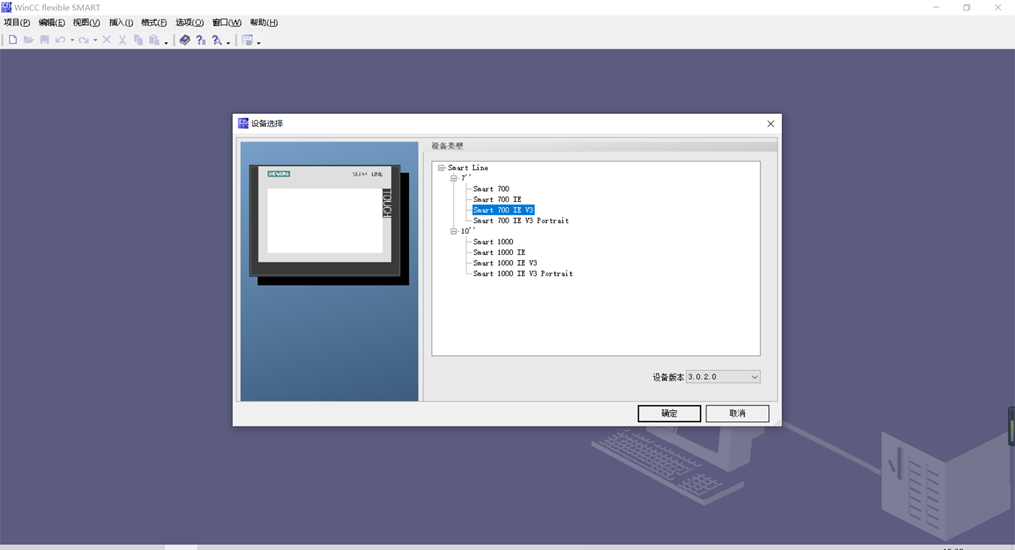
Task: Cancel with the 取消 button
Action: [737, 413]
